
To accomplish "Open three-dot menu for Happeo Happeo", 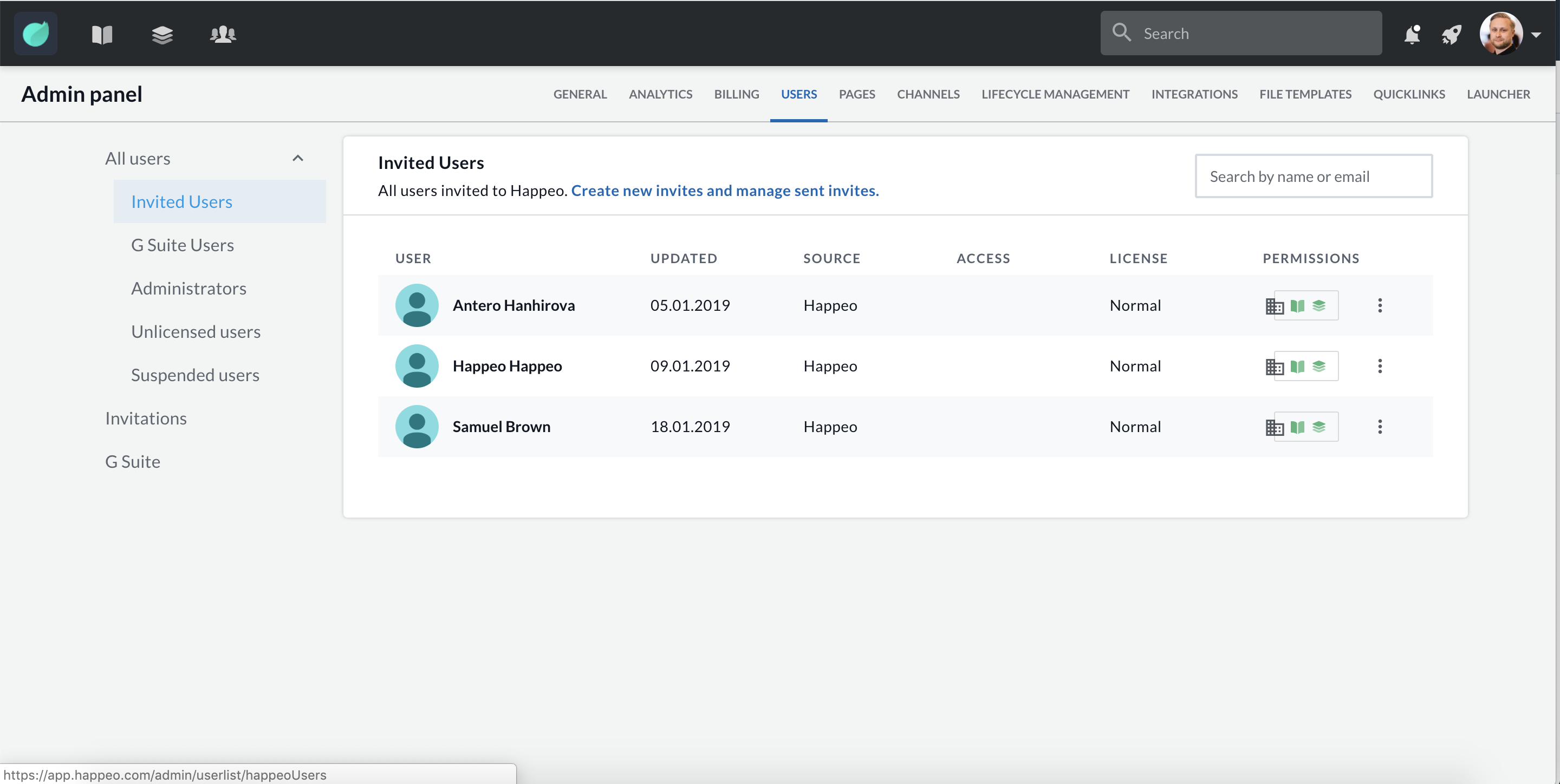I will click(x=1380, y=365).
